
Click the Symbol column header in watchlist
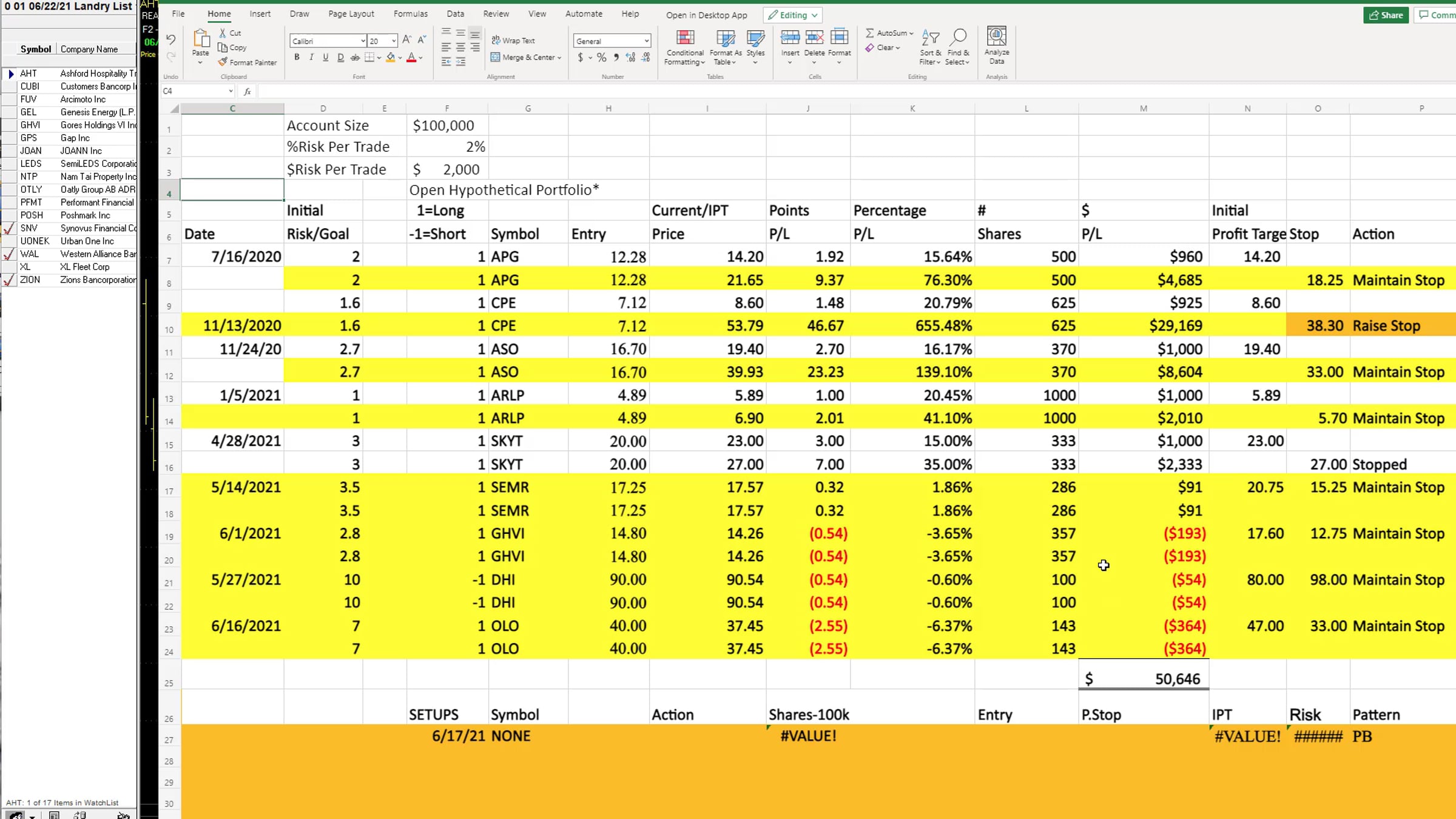point(36,49)
